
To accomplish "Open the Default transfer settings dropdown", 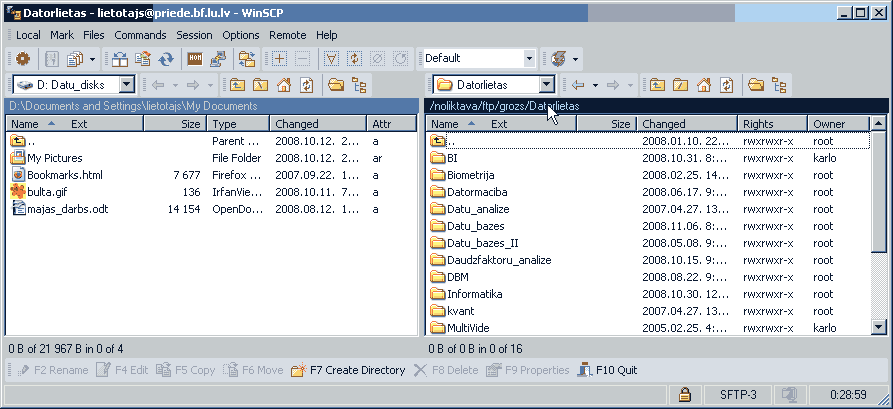I will (529, 58).
